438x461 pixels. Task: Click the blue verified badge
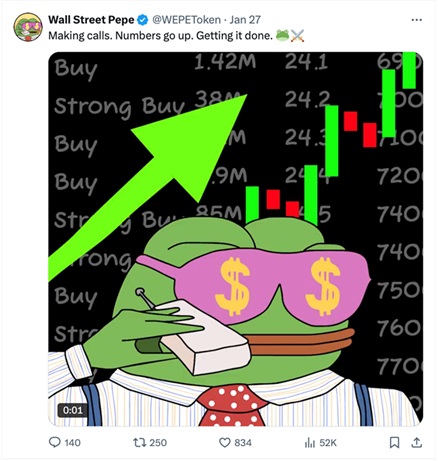click(143, 20)
